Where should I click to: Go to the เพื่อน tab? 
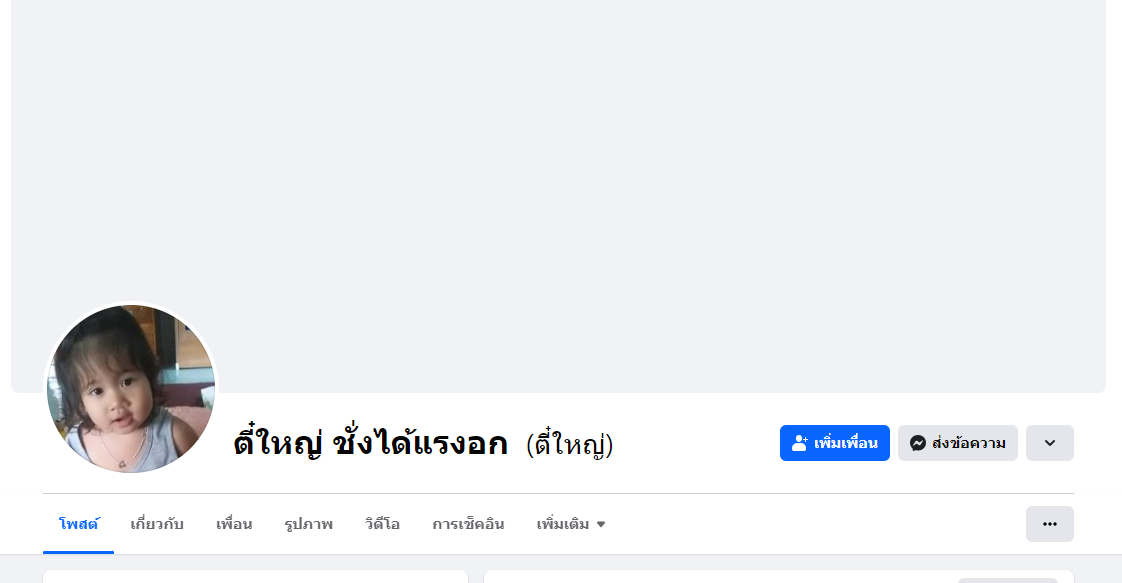click(234, 524)
